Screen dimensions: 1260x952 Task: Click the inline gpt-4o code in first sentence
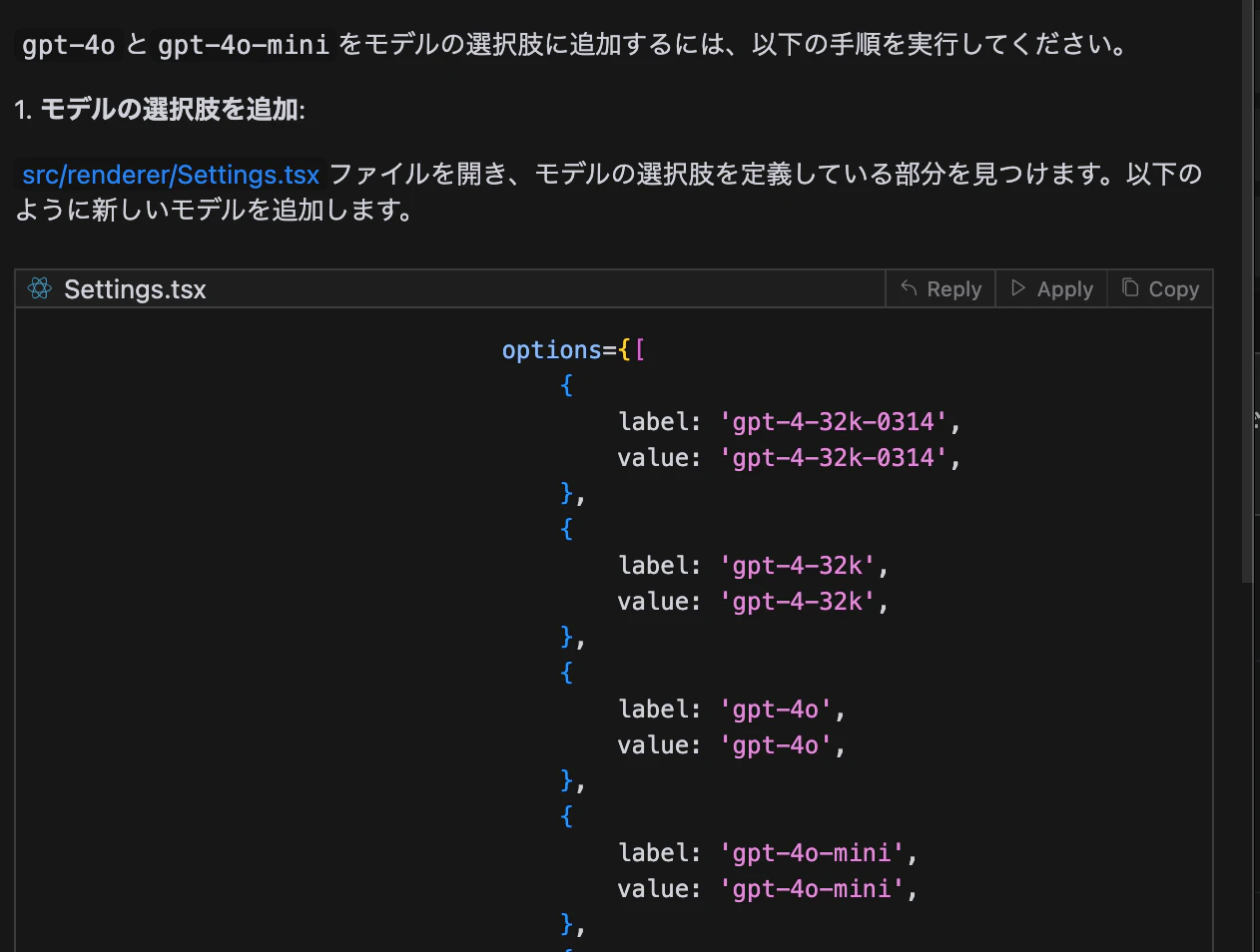click(x=69, y=45)
